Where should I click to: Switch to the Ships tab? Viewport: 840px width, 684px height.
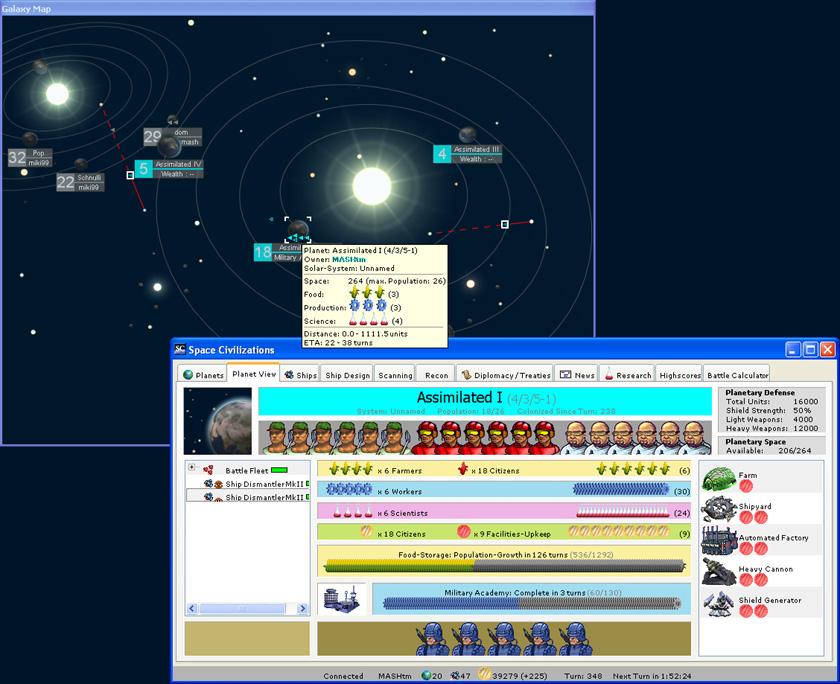(x=299, y=375)
